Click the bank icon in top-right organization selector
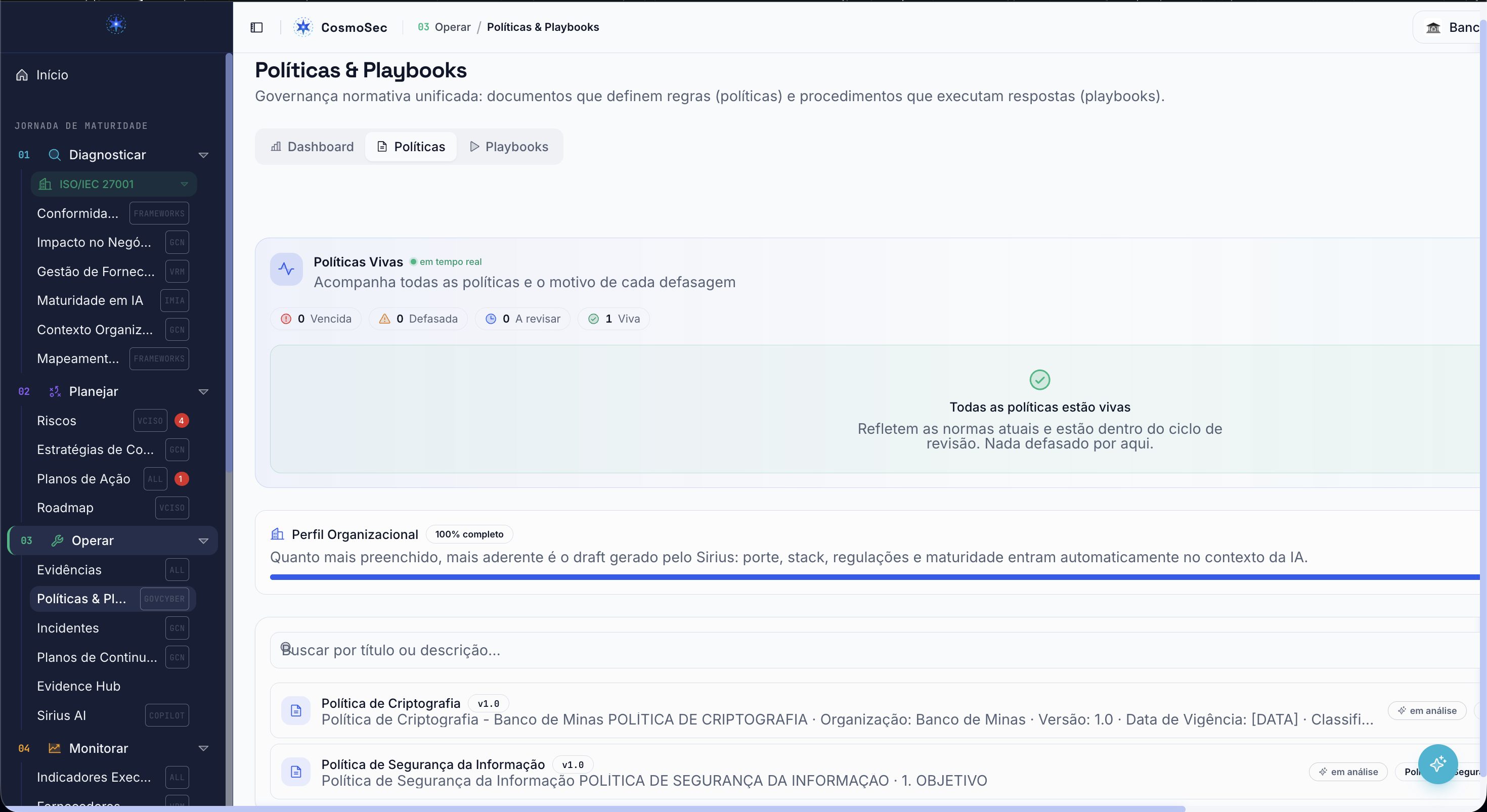Viewport: 1487px width, 812px height. (1433, 27)
